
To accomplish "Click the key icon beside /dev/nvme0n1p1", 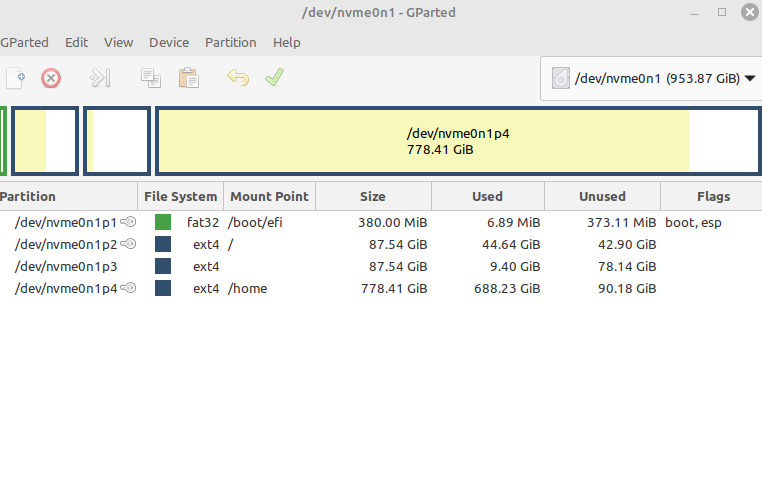I will tap(128, 222).
